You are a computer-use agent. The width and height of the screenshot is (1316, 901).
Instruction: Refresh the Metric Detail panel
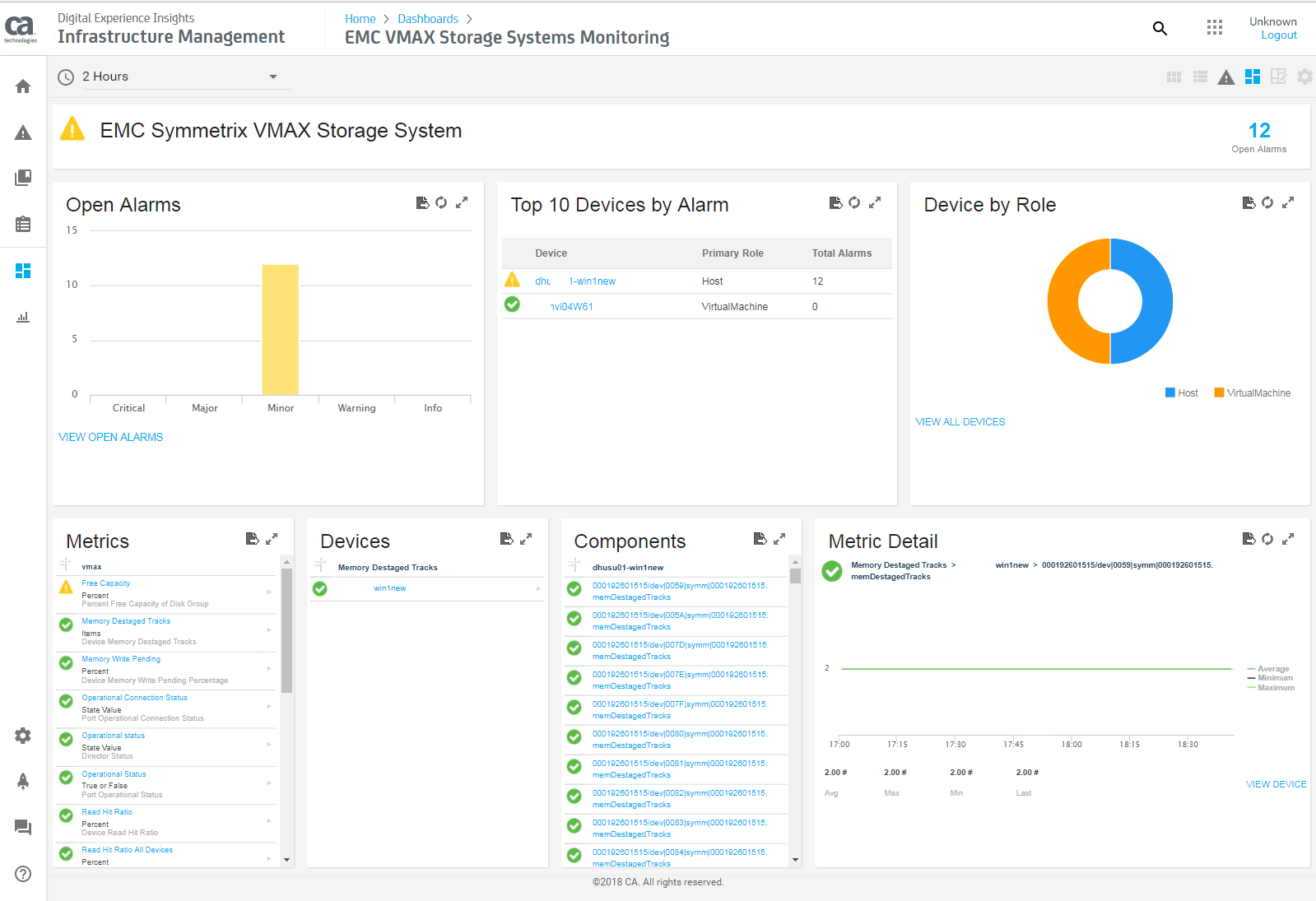pos(1267,539)
